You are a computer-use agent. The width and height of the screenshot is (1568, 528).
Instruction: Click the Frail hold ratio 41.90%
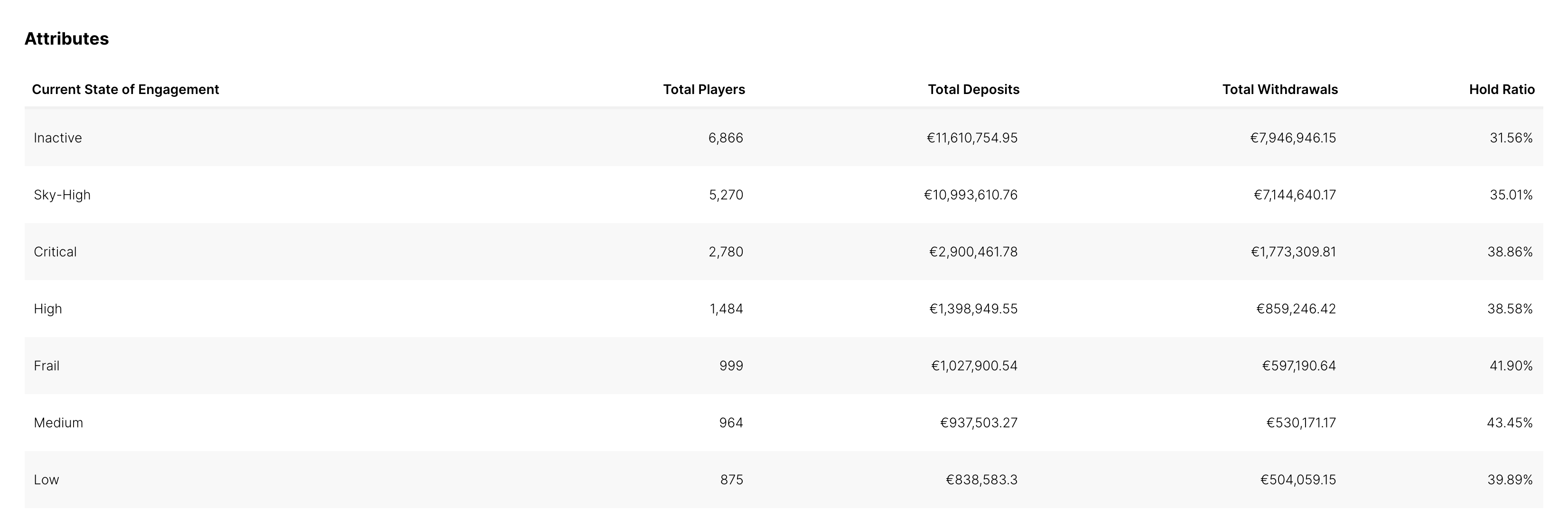(1511, 366)
